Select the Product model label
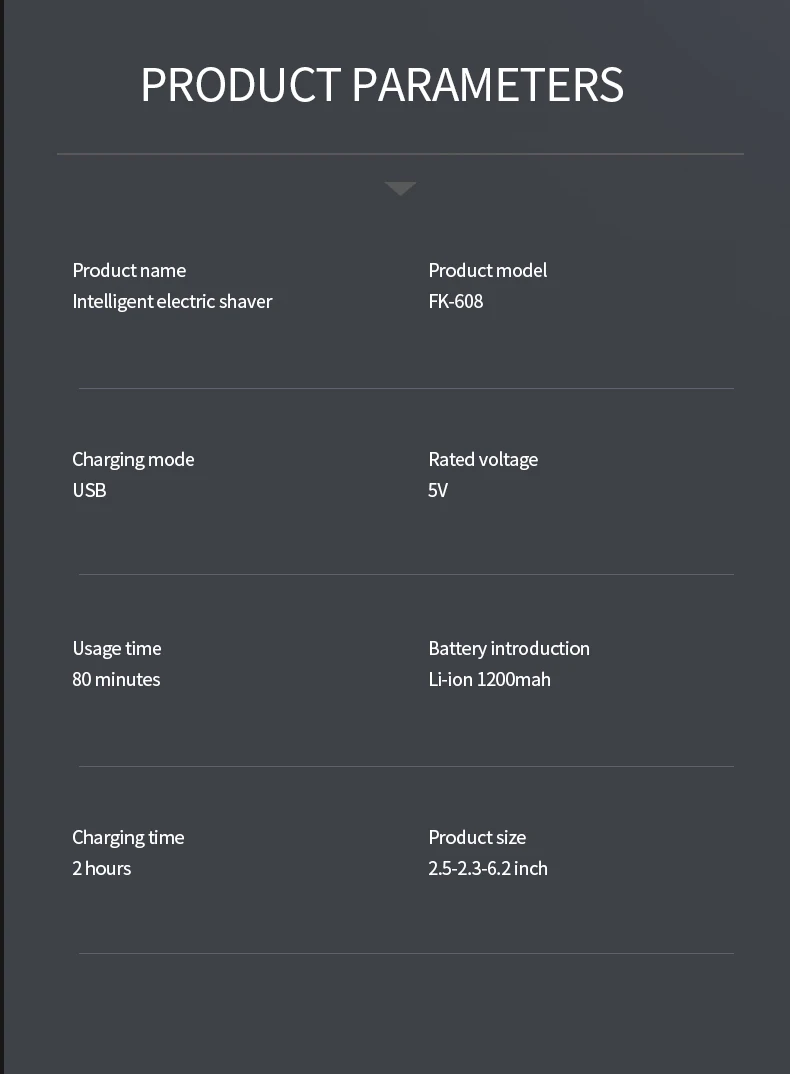 [487, 270]
